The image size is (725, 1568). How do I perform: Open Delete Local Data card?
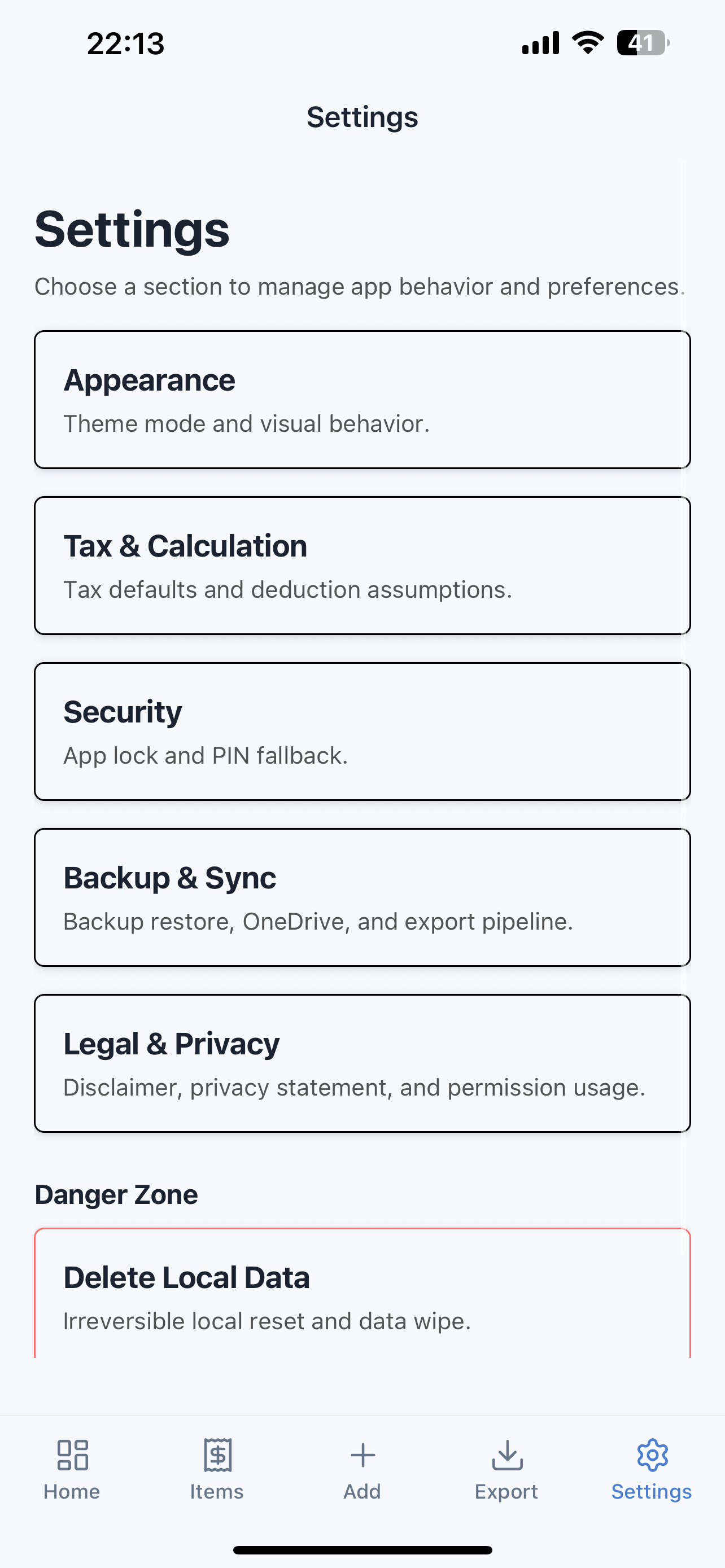click(362, 1294)
